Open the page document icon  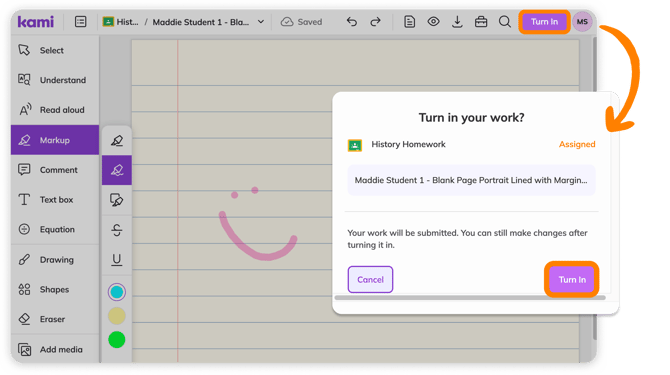pos(409,22)
